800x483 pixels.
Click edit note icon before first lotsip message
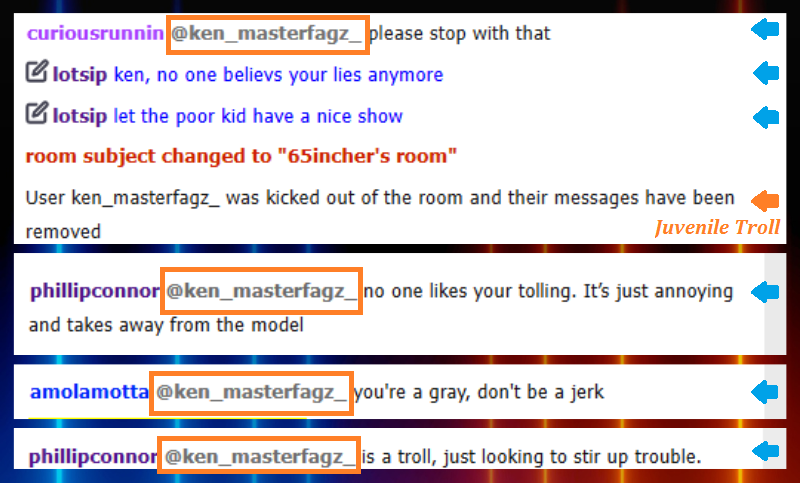coord(37,71)
